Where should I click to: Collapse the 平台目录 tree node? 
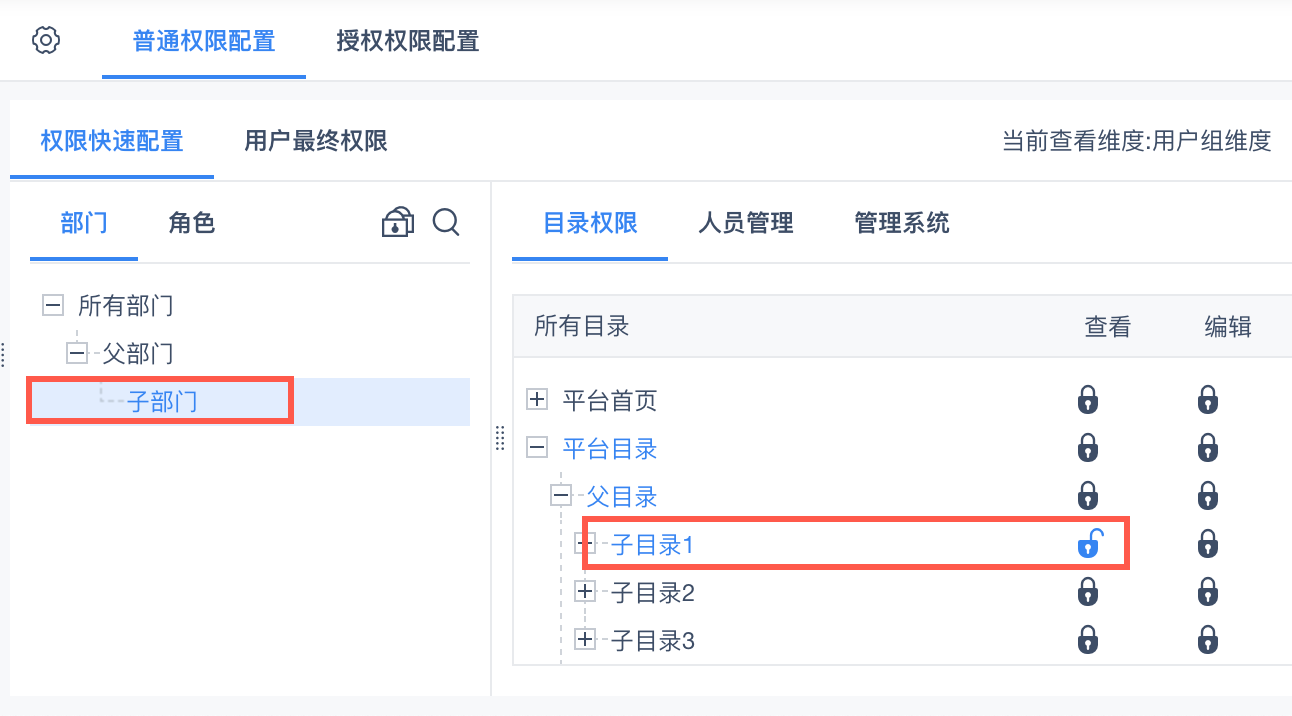pos(537,449)
